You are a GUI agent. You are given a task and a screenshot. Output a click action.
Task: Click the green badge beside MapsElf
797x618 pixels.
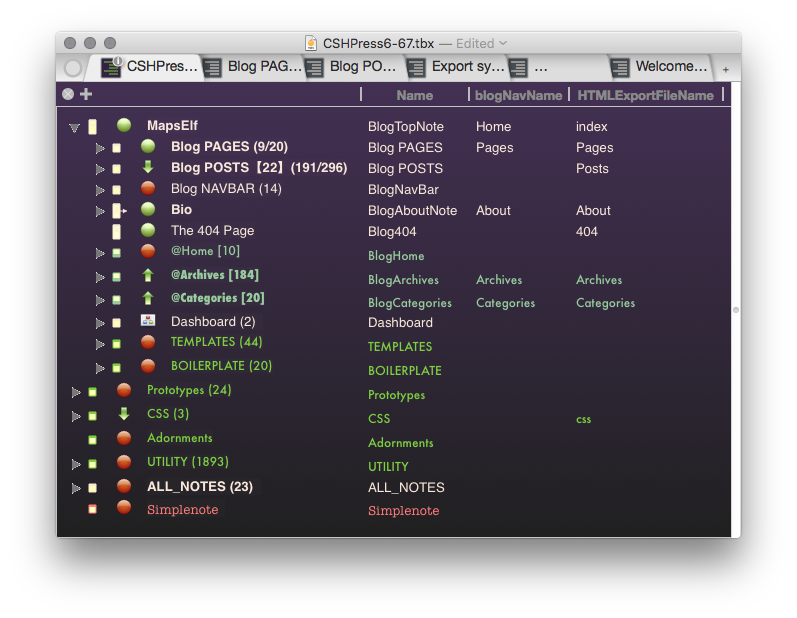click(x=124, y=125)
